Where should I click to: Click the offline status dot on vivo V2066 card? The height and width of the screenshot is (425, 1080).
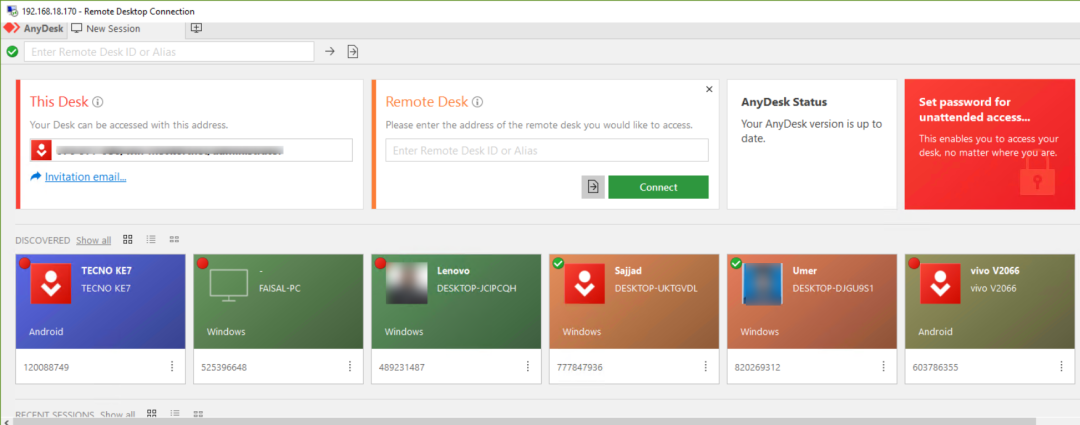coord(914,263)
